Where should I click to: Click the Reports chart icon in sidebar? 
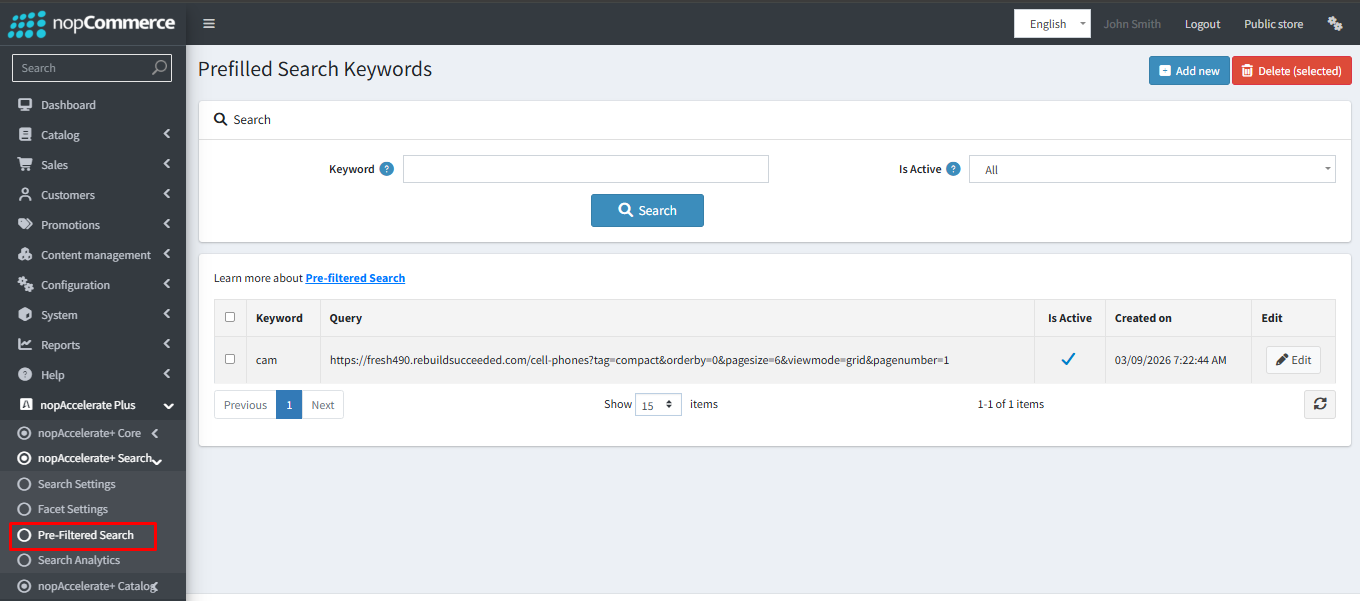coord(26,345)
